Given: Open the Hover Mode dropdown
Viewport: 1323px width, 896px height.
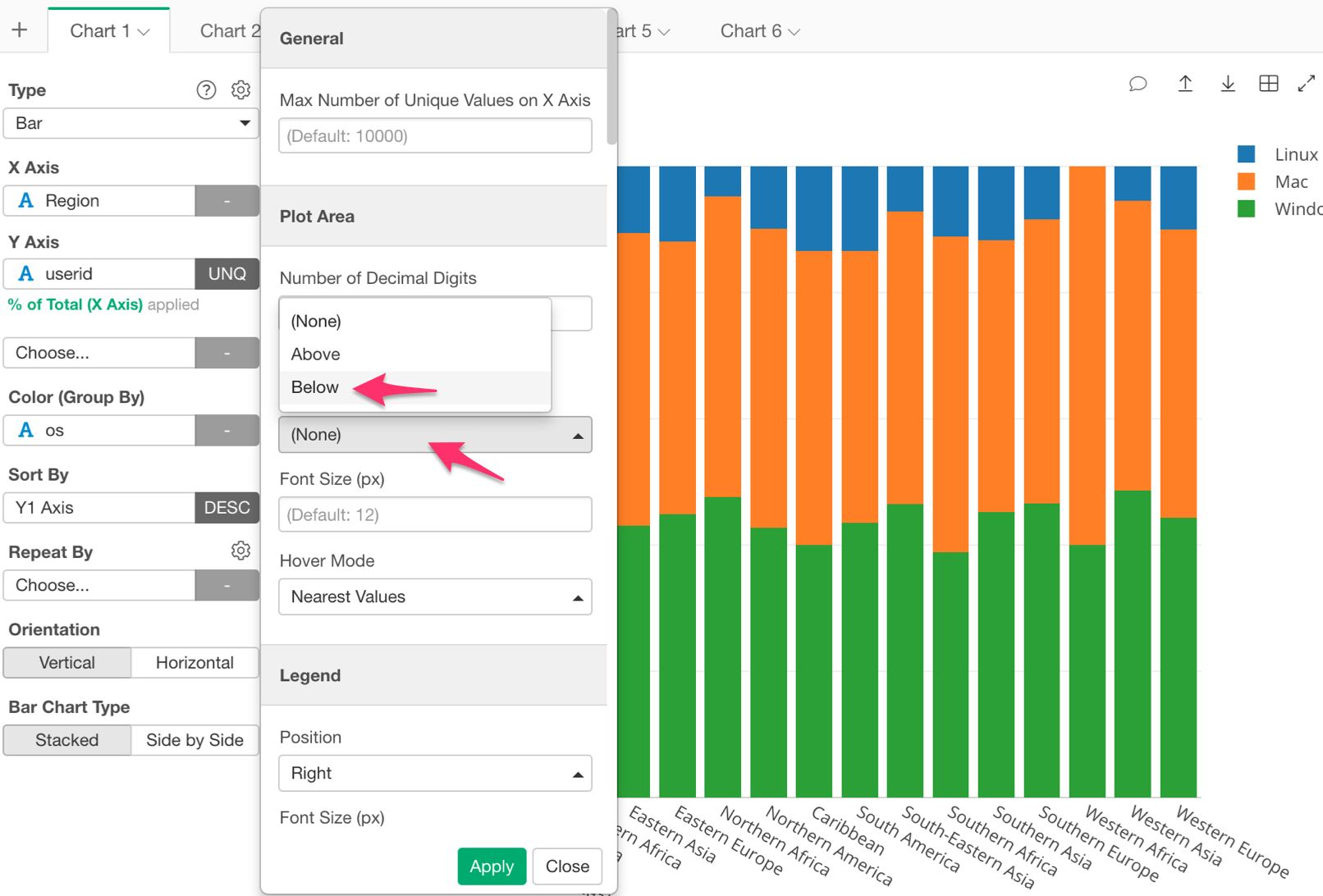Looking at the screenshot, I should pos(435,597).
